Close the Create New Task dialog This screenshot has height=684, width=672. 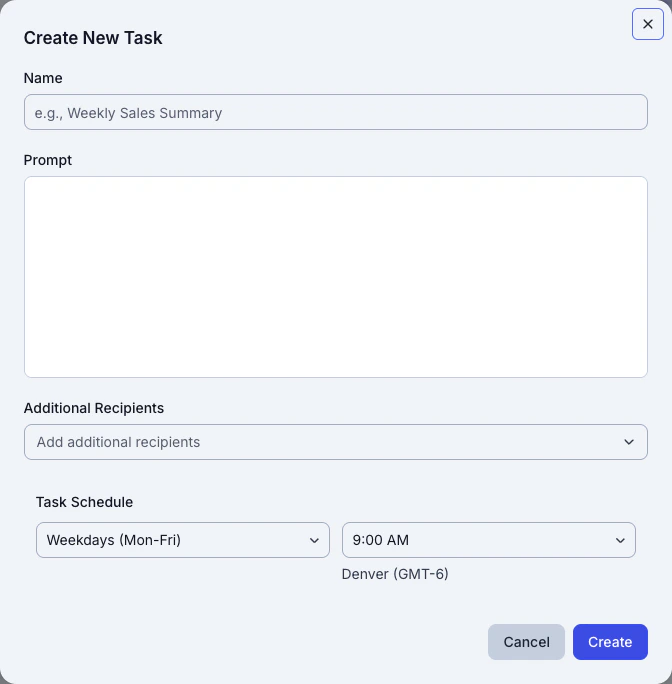click(648, 24)
